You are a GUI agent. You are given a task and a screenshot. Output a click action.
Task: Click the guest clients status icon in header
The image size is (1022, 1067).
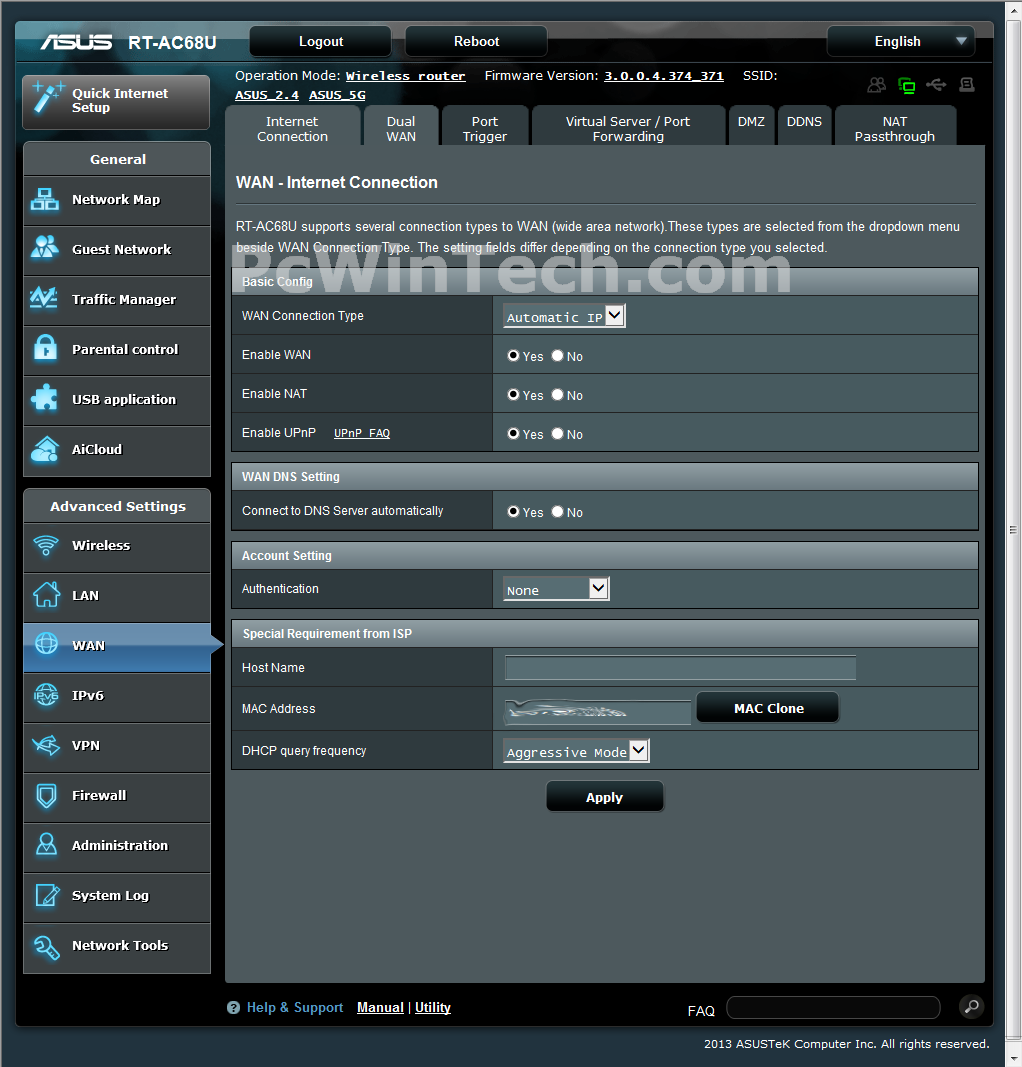(x=876, y=85)
